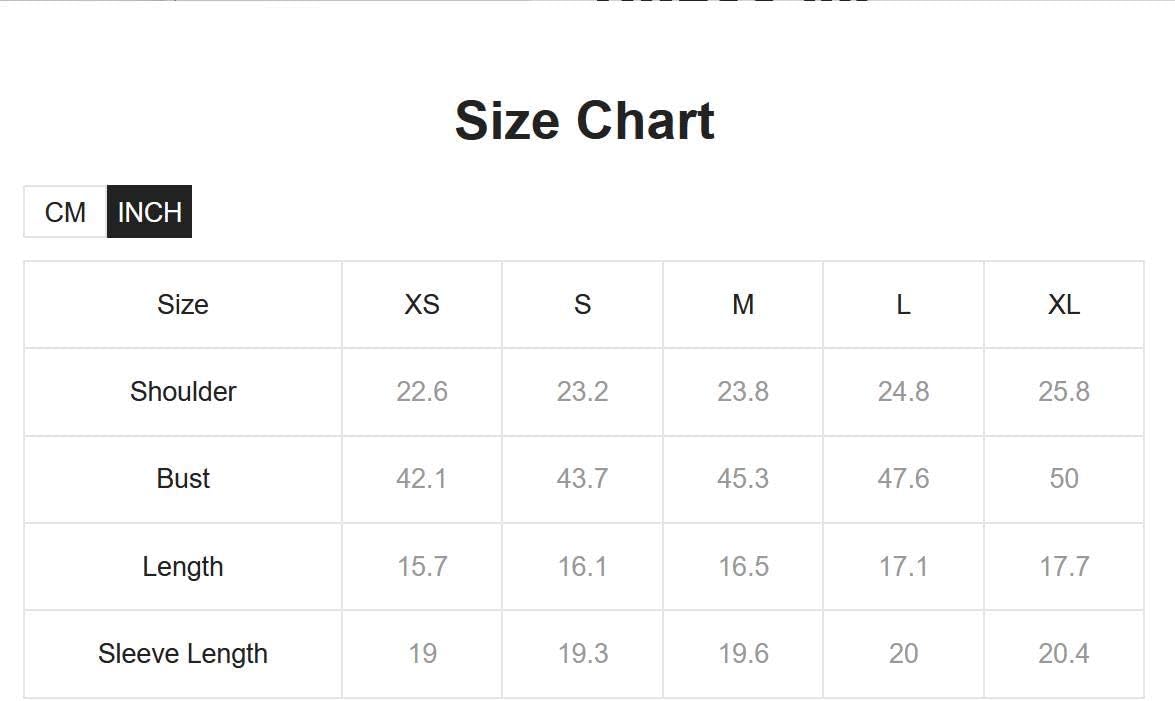
Task: Switch size chart units to CM
Action: (65, 211)
